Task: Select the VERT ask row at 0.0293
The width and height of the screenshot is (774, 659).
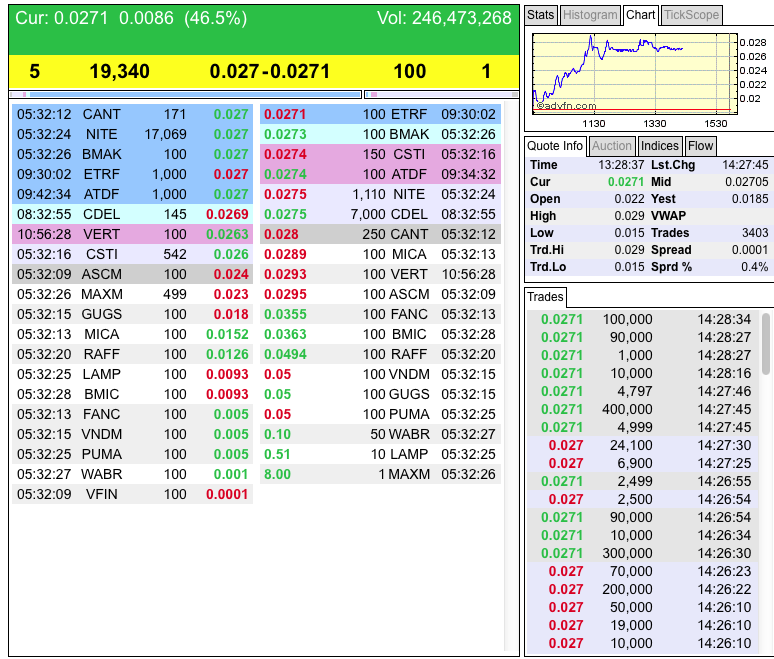Action: [x=380, y=274]
